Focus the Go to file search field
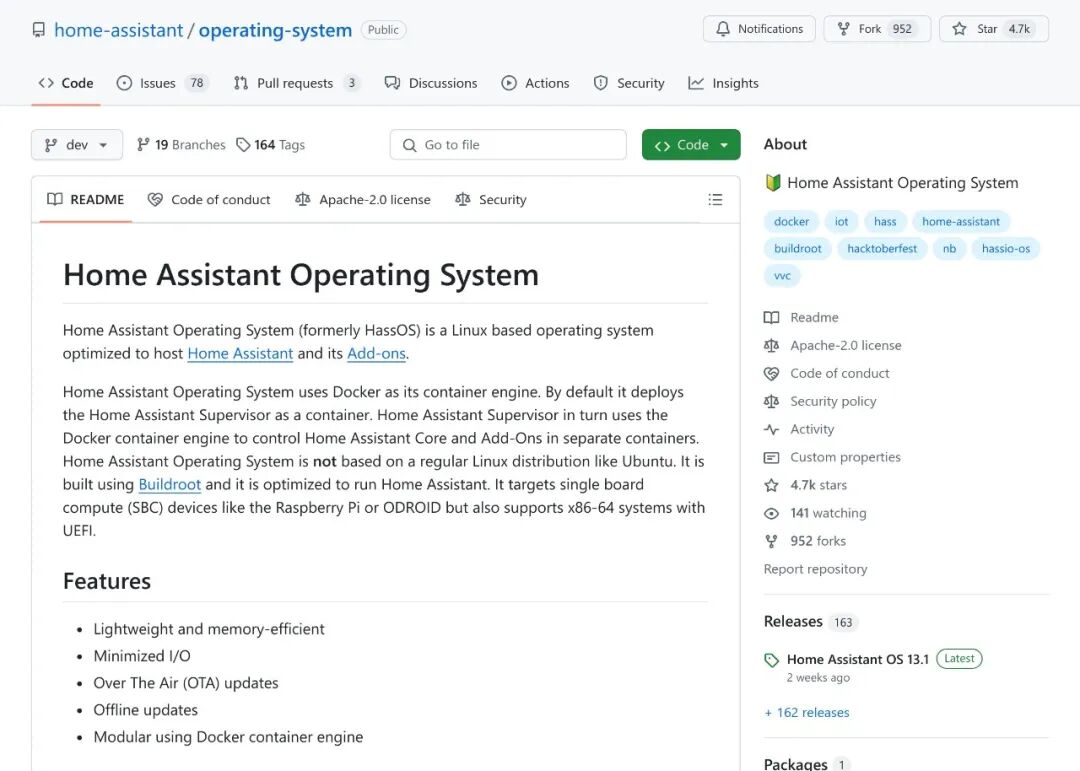Screen dimensions: 1080x771 [x=508, y=145]
